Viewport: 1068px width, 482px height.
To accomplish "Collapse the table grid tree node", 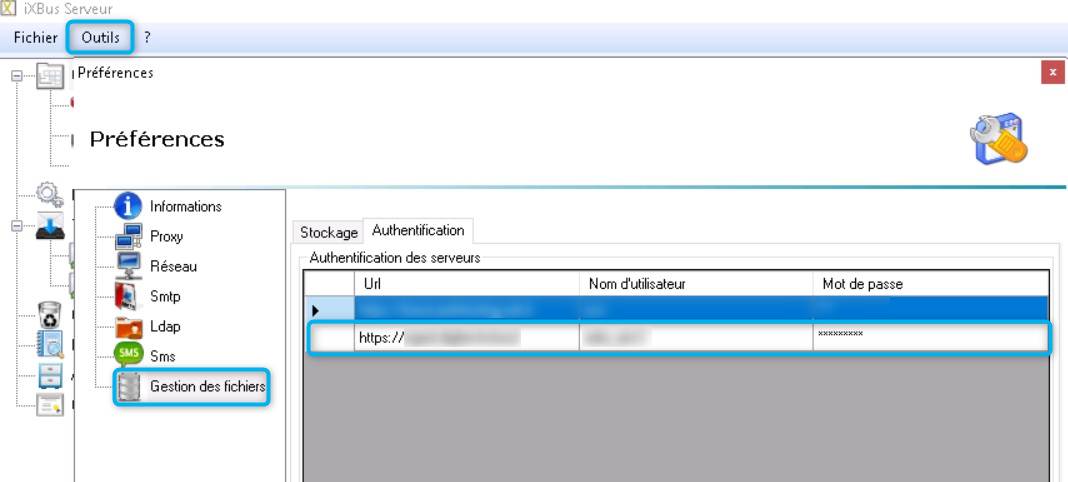I will [x=16, y=76].
